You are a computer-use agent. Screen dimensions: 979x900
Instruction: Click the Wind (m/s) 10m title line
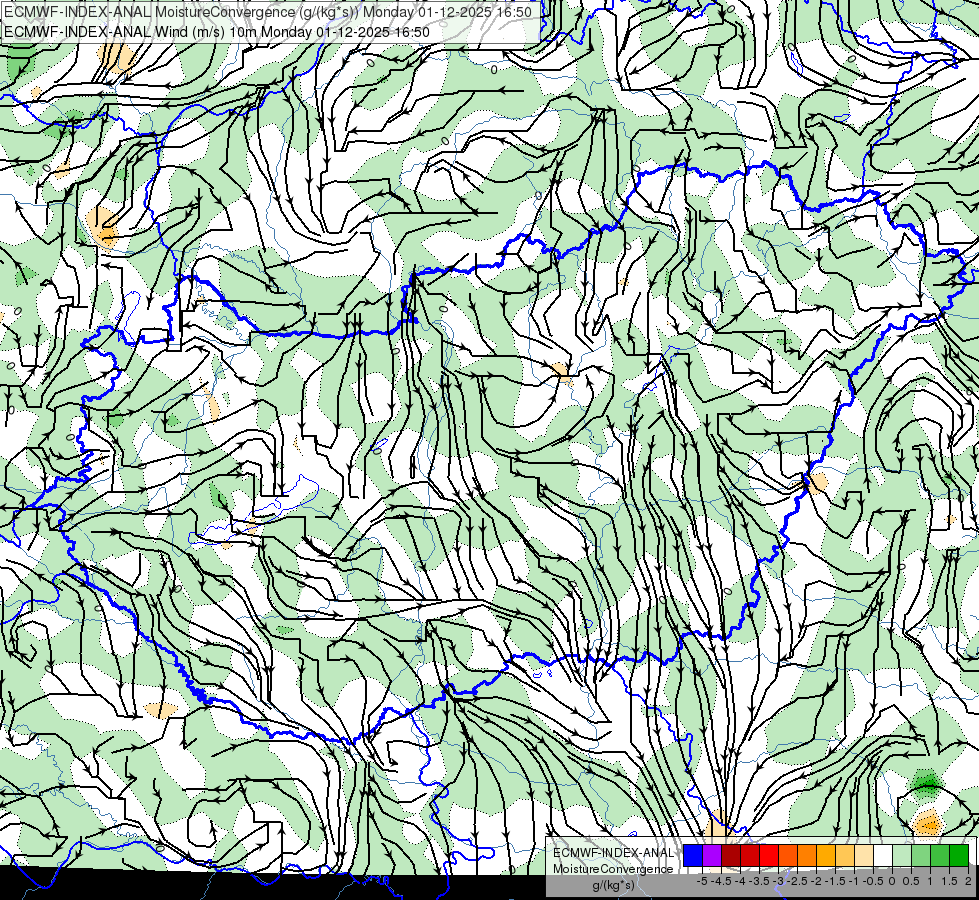pos(217,32)
